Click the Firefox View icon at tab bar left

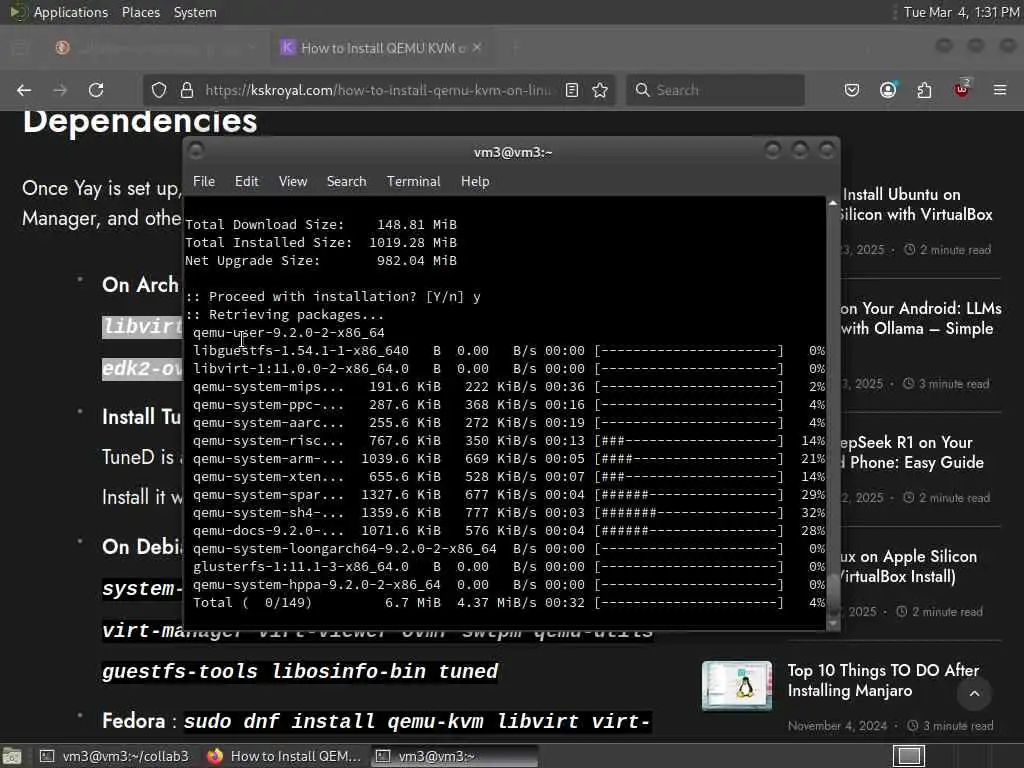click(20, 48)
